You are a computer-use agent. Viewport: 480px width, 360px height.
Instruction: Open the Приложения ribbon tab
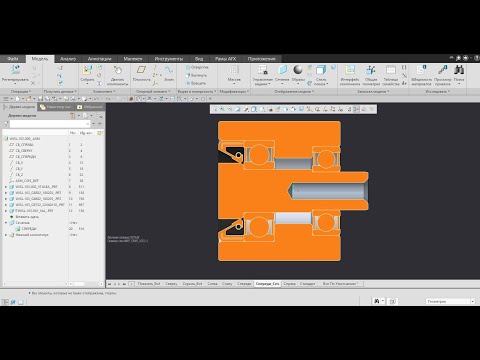coord(261,59)
